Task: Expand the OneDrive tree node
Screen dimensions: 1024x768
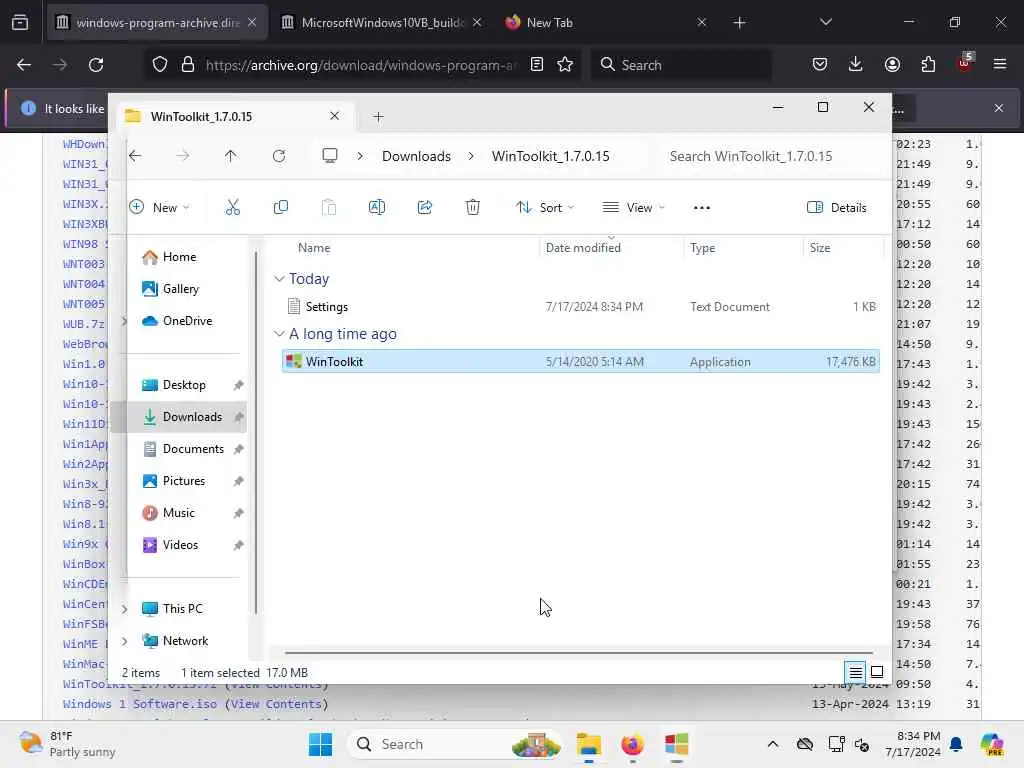Action: pyautogui.click(x=124, y=321)
